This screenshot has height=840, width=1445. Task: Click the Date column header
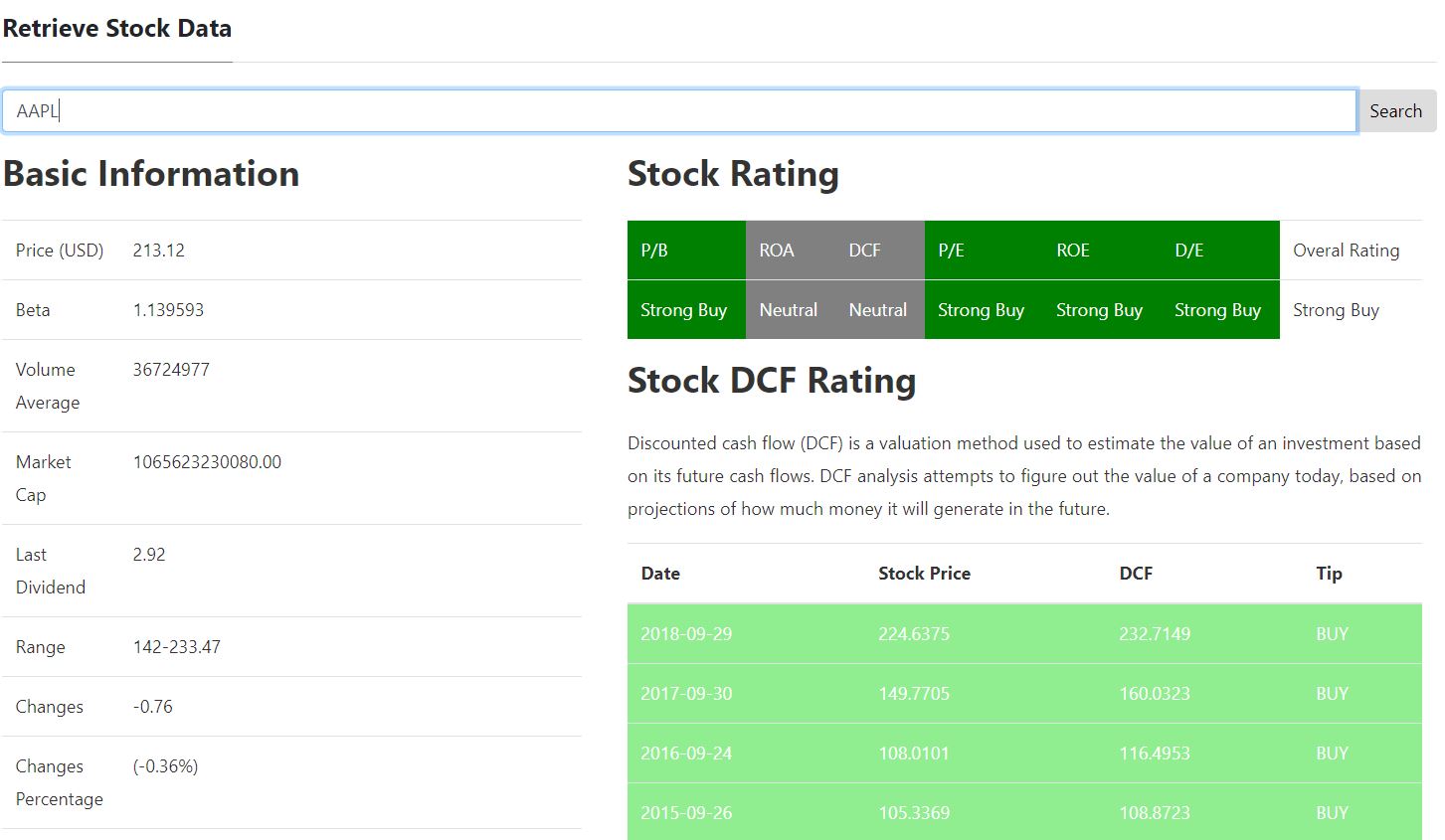[x=661, y=574]
